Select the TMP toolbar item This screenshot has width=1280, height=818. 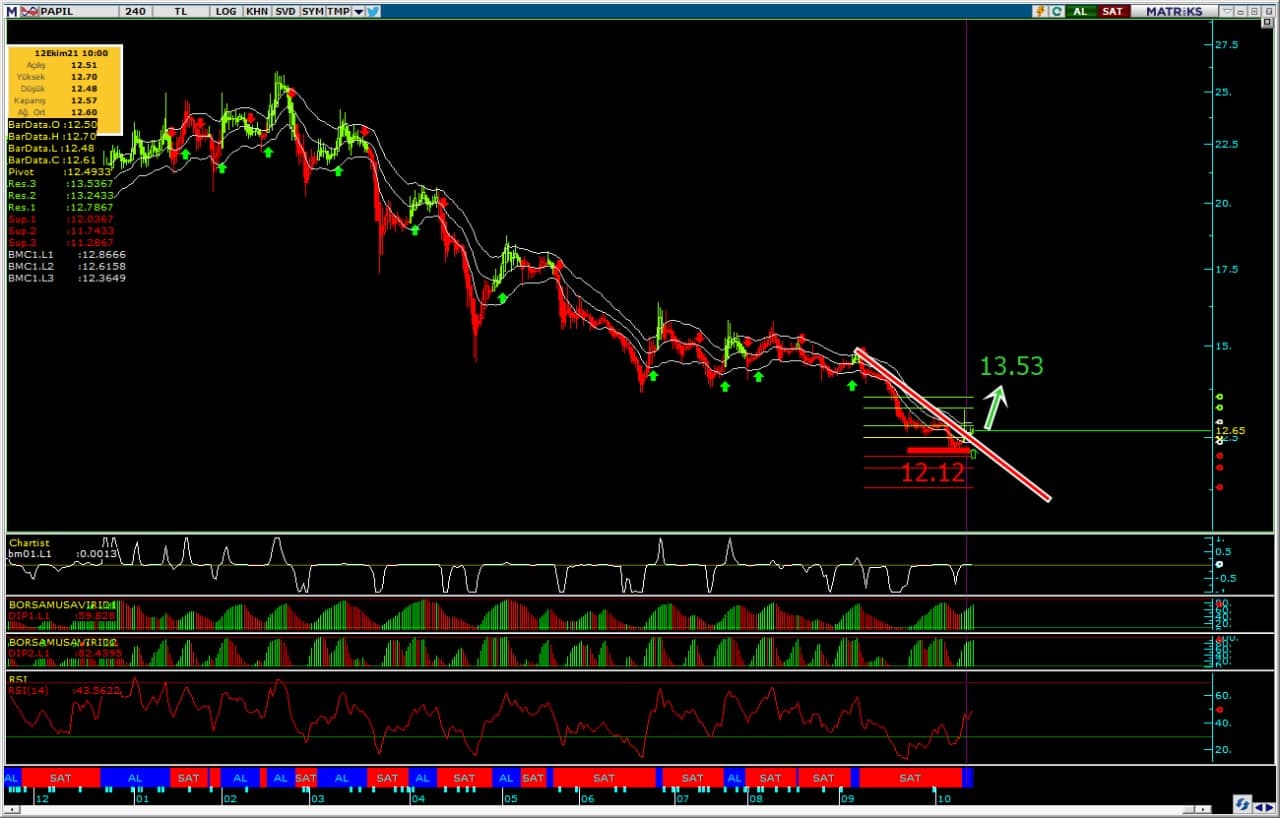click(x=339, y=11)
